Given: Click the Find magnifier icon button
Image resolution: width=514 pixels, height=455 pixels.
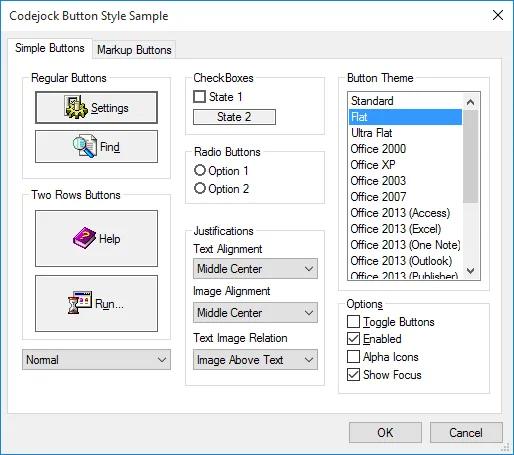Looking at the screenshot, I should tap(96, 147).
